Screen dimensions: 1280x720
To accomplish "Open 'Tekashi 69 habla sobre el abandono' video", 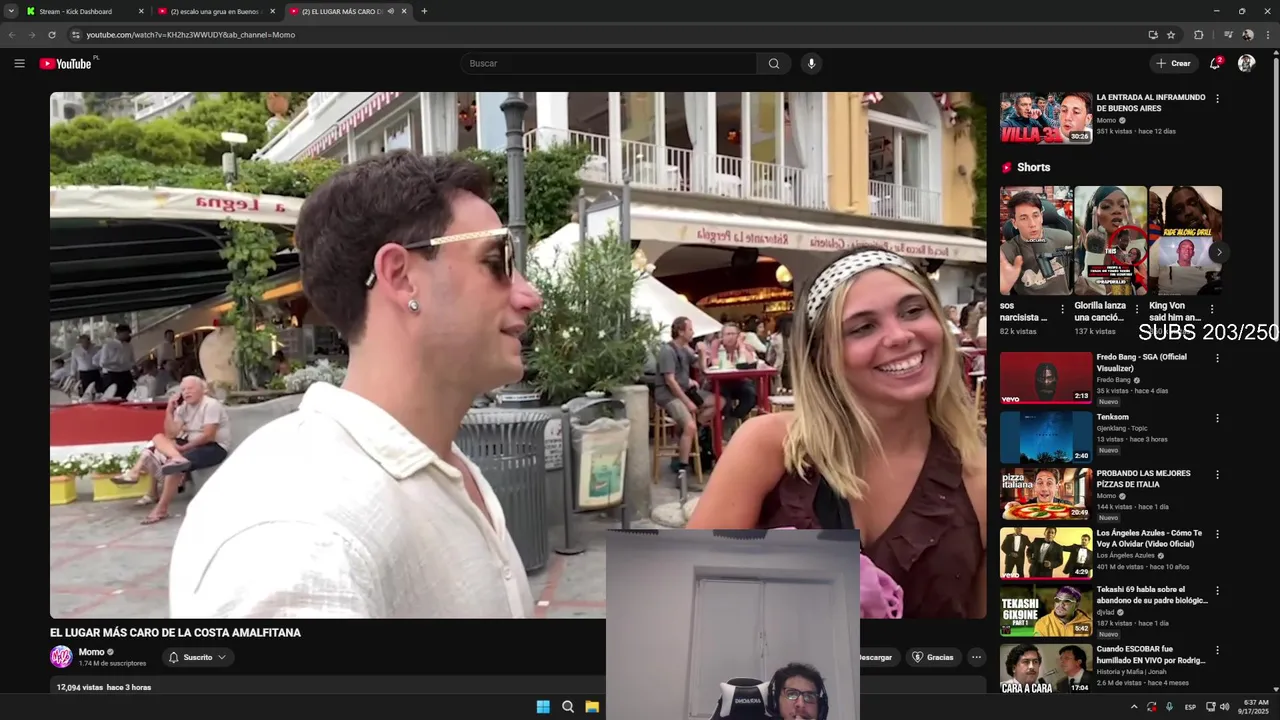I will click(1152, 595).
